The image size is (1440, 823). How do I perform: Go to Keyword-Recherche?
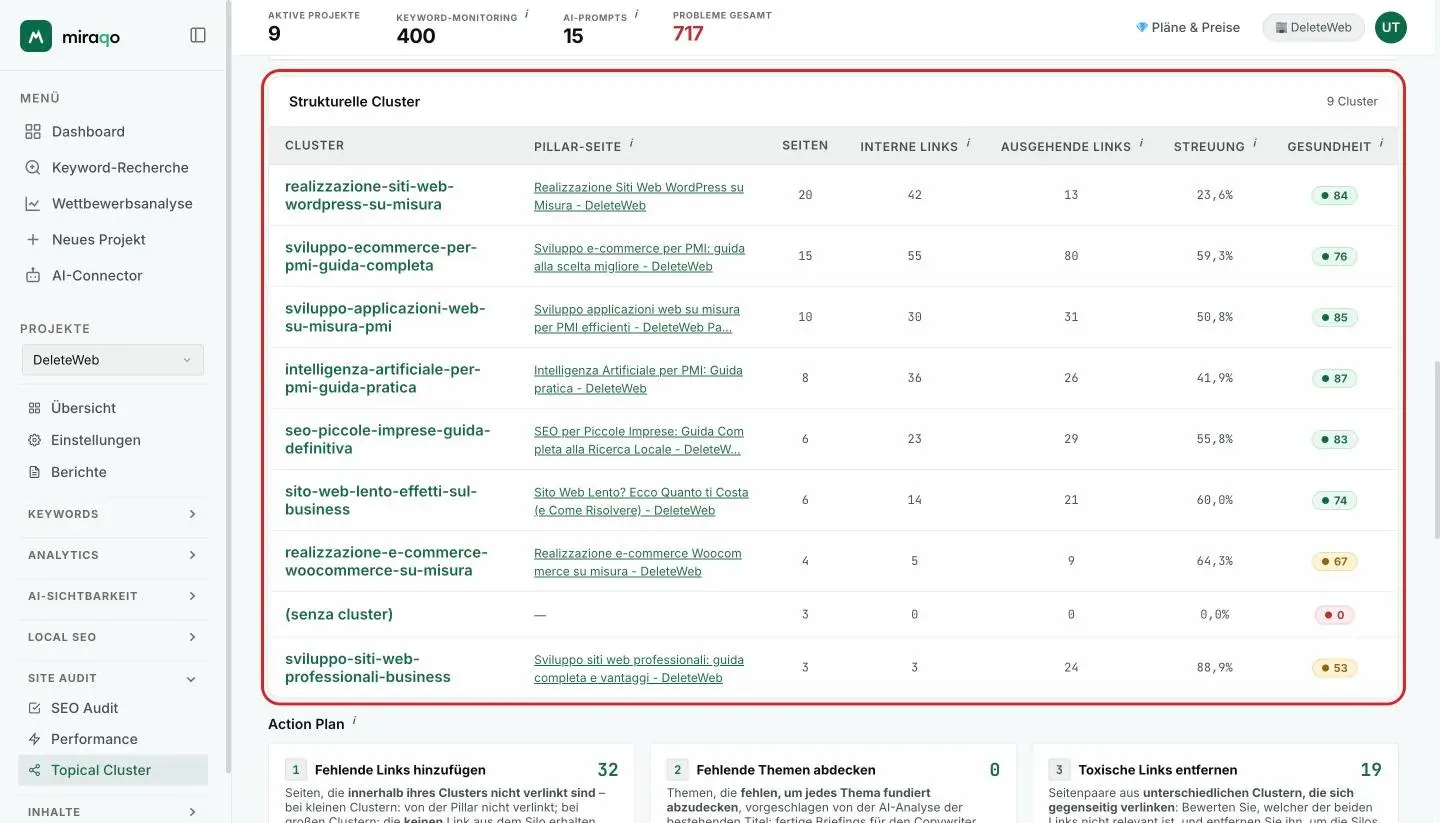coord(113,167)
